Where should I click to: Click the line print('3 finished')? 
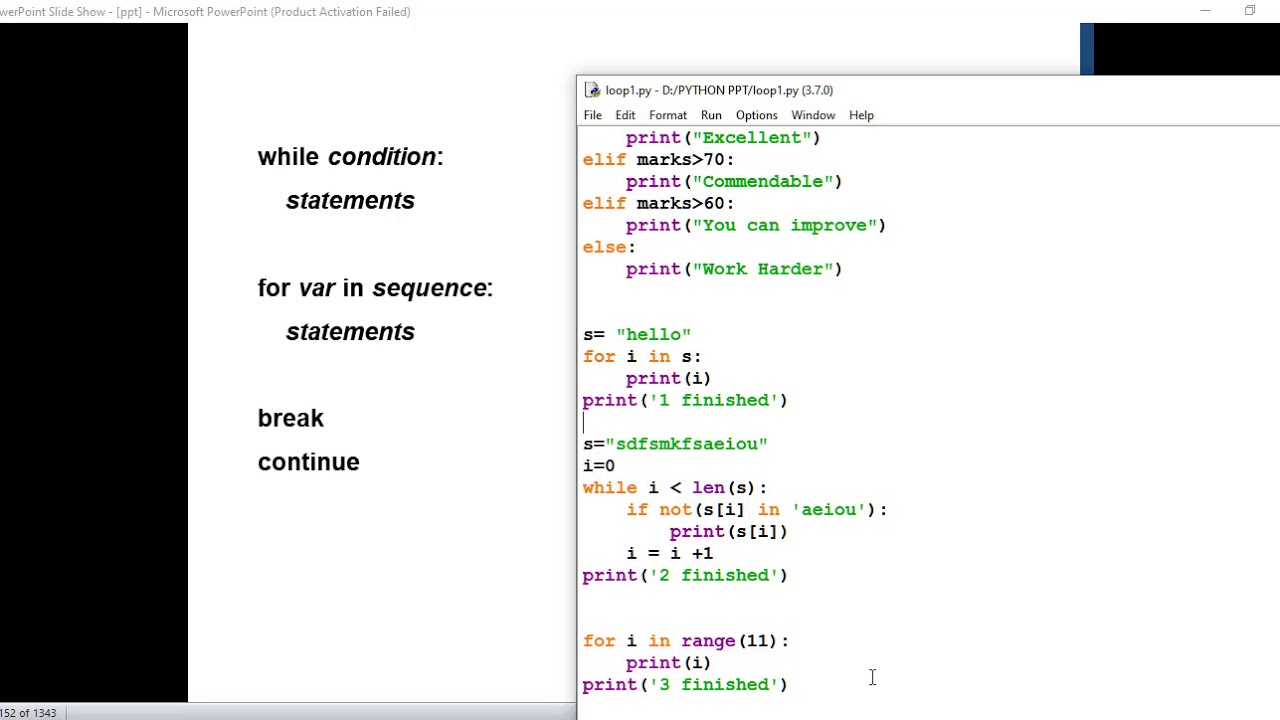click(685, 685)
